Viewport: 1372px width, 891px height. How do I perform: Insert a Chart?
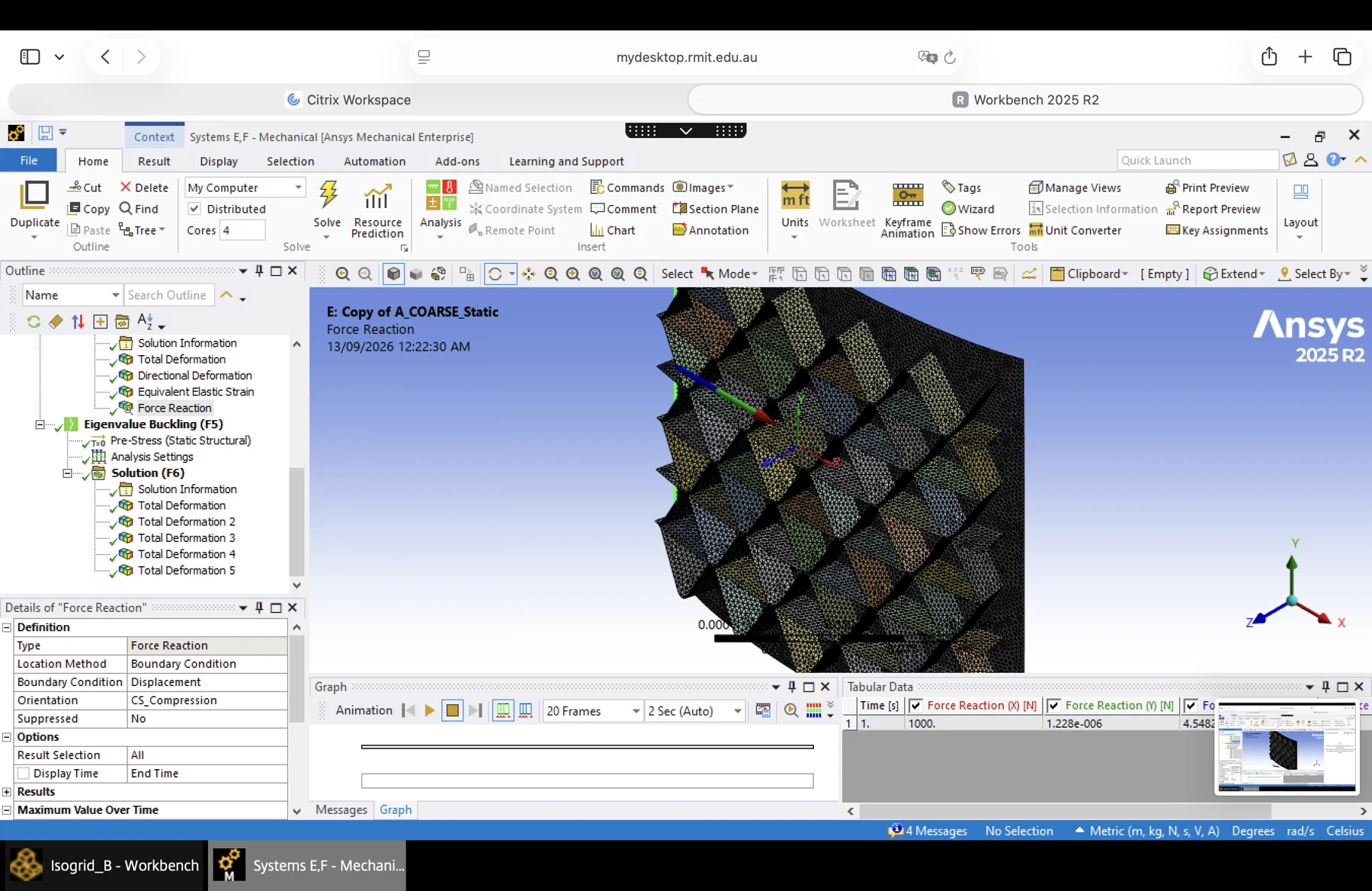pyautogui.click(x=613, y=230)
